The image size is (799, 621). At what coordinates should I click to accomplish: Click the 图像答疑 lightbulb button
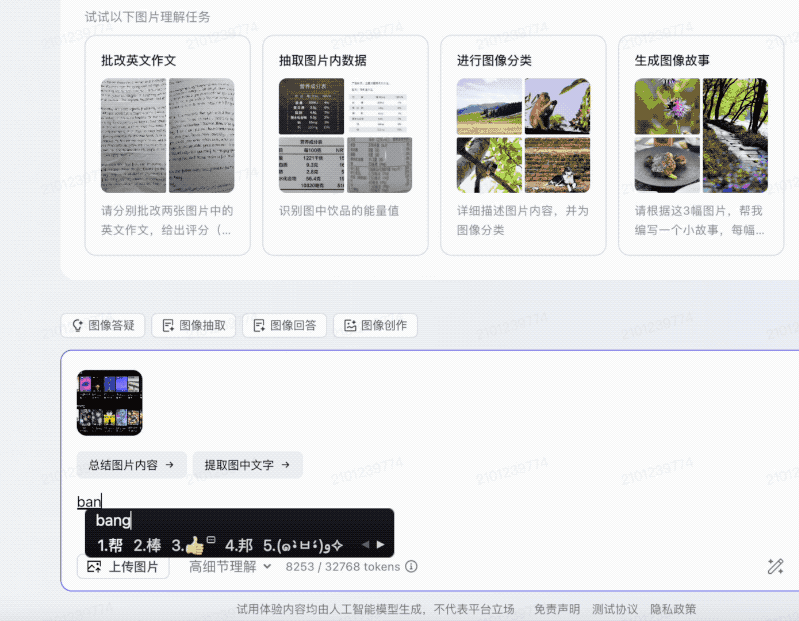point(103,326)
